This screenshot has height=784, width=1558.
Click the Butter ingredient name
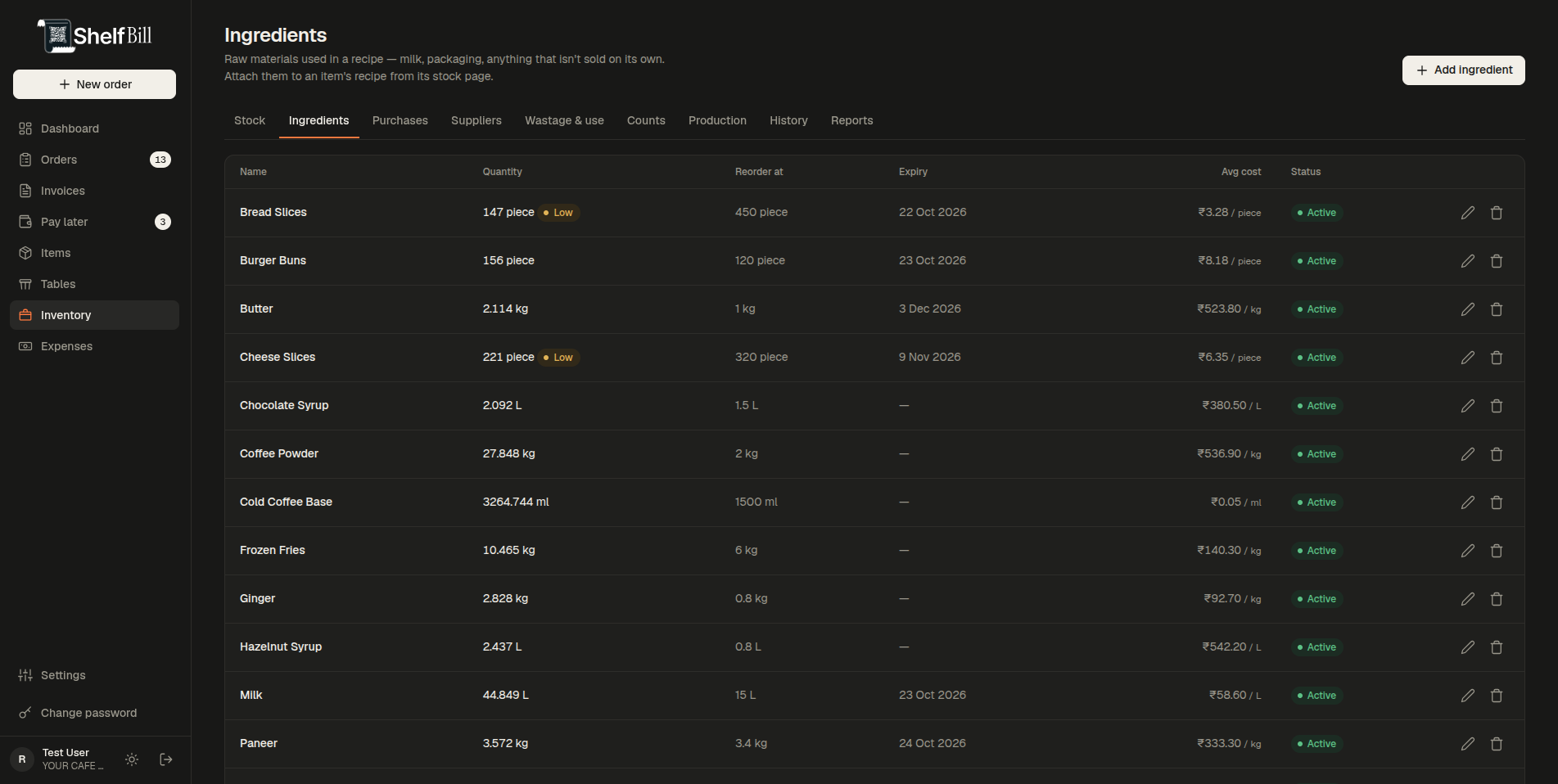click(x=256, y=309)
